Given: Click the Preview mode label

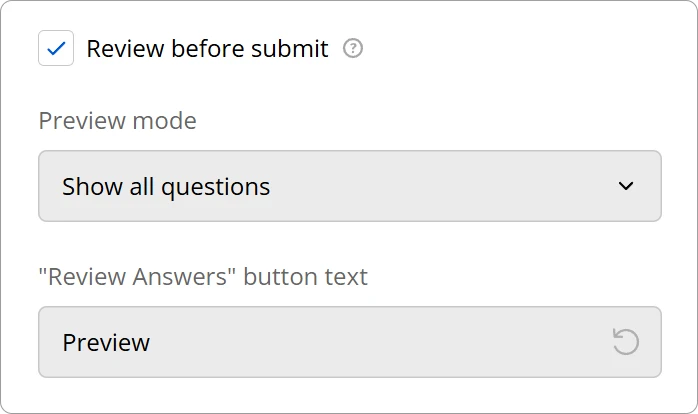Looking at the screenshot, I should (x=117, y=121).
